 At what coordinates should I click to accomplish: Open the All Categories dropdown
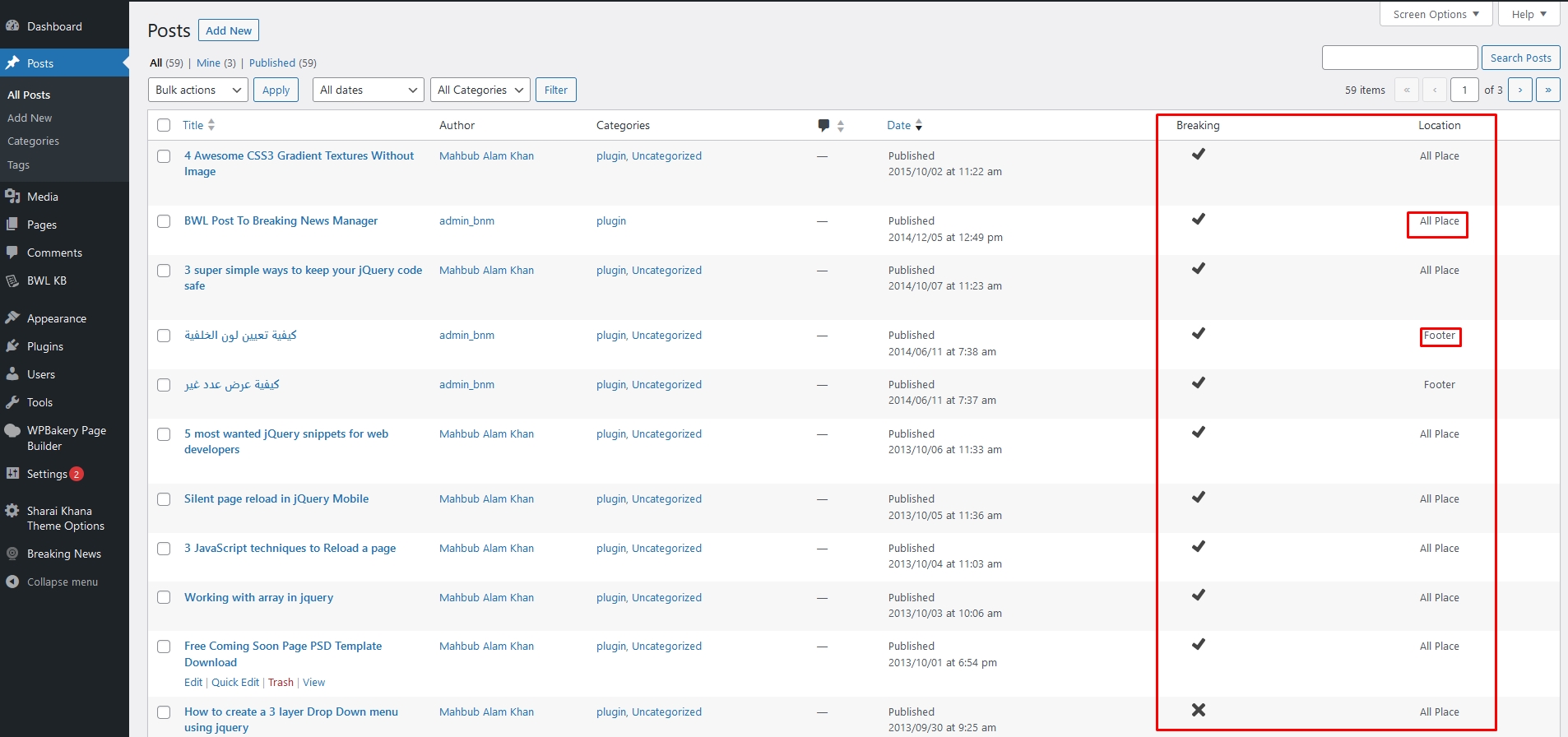[480, 90]
